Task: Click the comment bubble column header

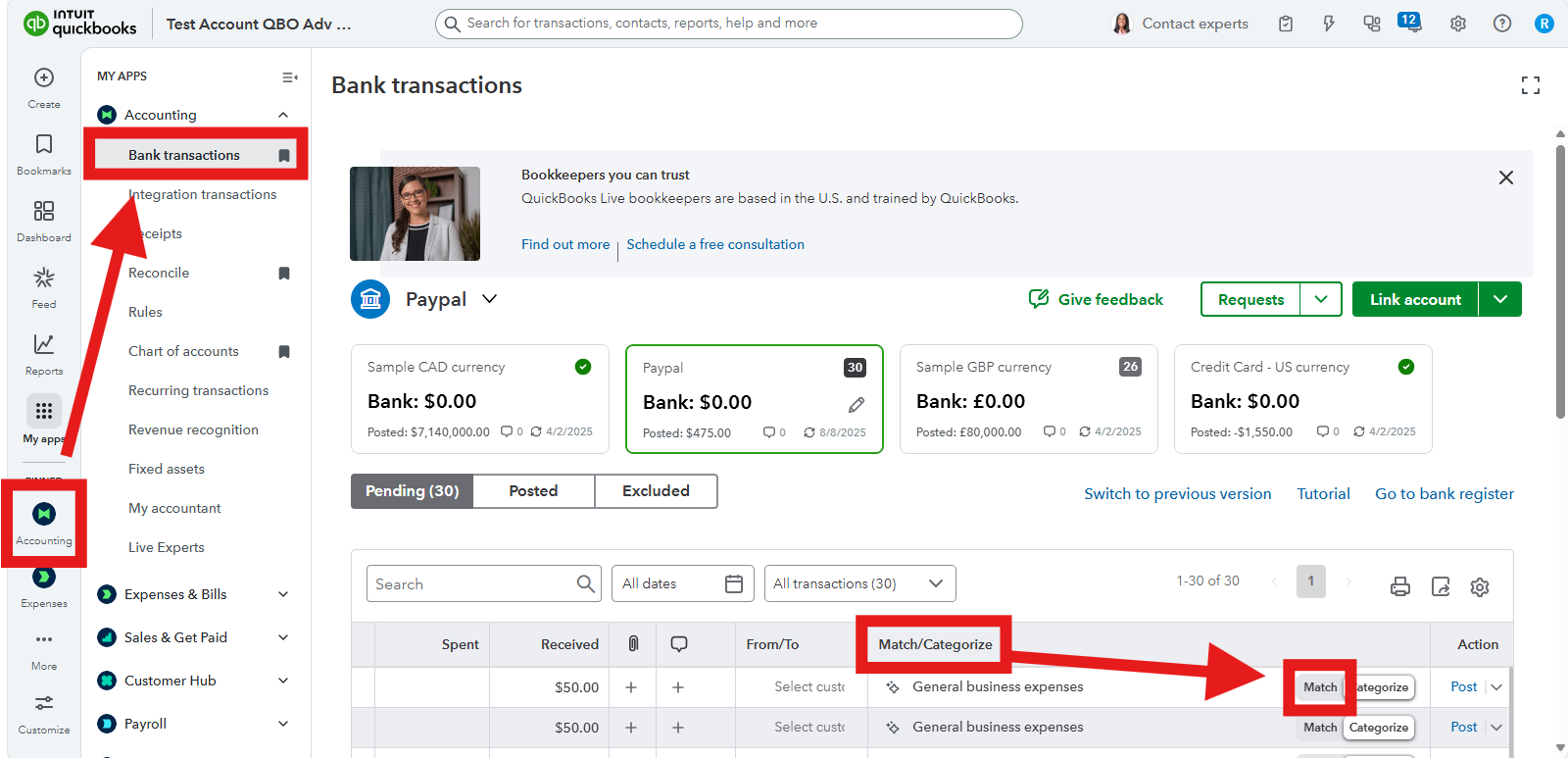Action: pos(678,644)
